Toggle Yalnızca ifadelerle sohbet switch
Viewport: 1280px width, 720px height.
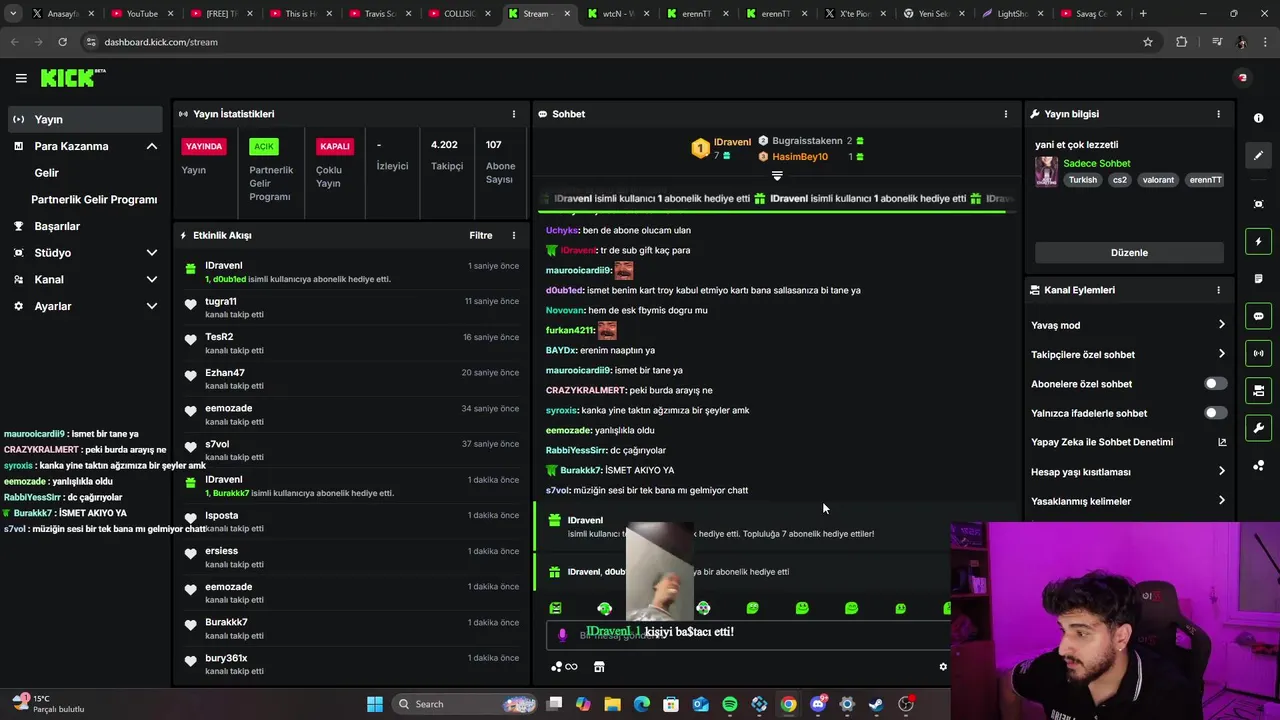point(1215,413)
